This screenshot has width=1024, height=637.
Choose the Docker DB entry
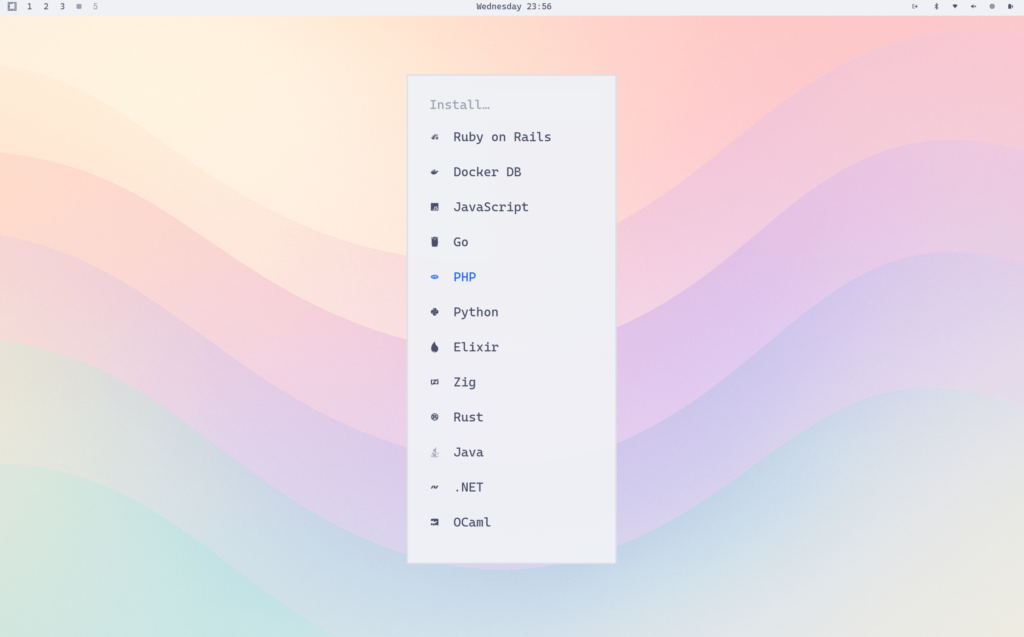(511, 172)
